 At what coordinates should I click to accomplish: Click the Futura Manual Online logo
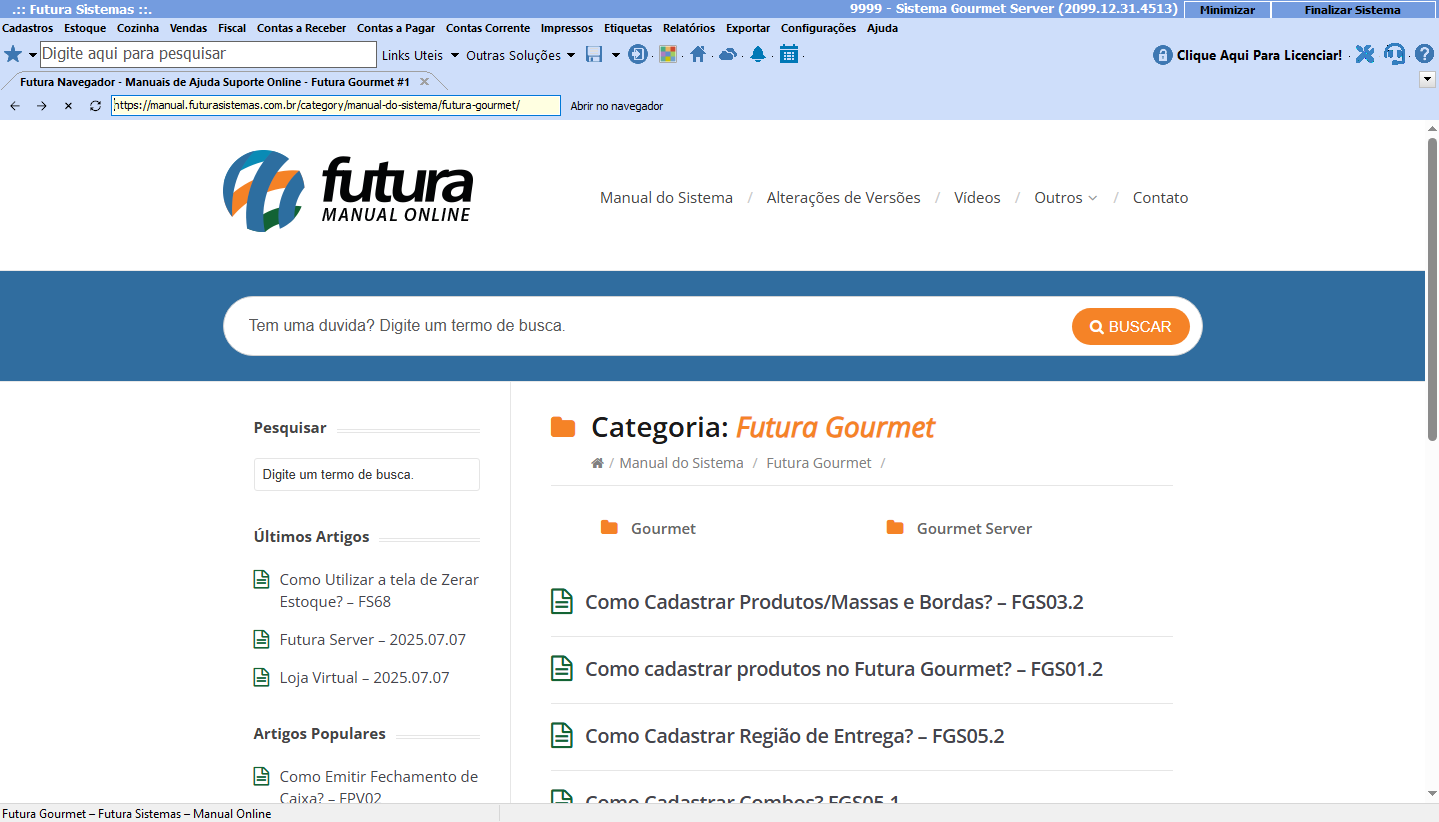click(347, 190)
